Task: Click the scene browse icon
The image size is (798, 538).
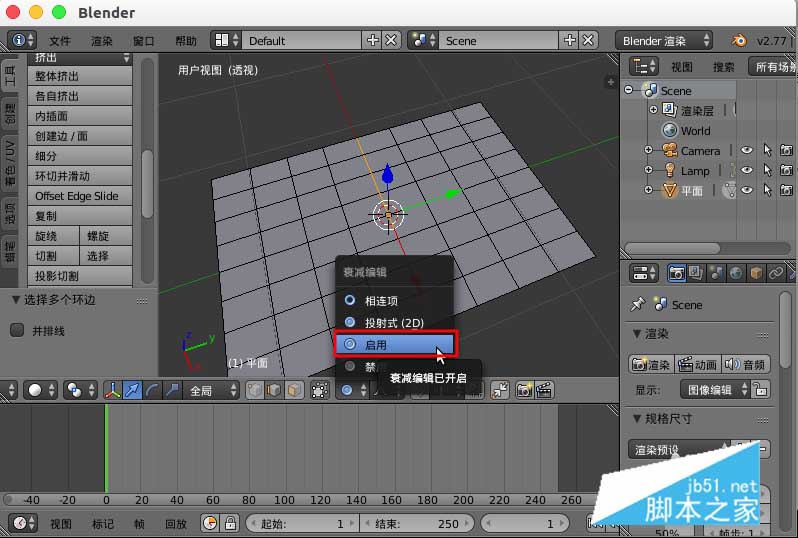Action: (423, 40)
